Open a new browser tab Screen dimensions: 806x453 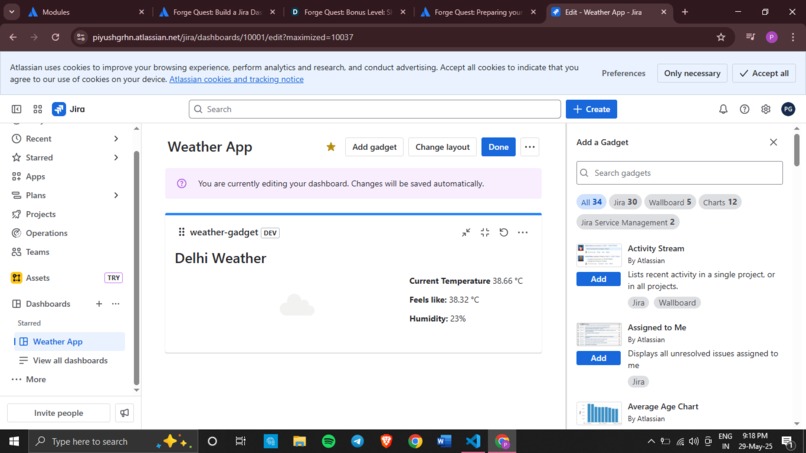[685, 12]
